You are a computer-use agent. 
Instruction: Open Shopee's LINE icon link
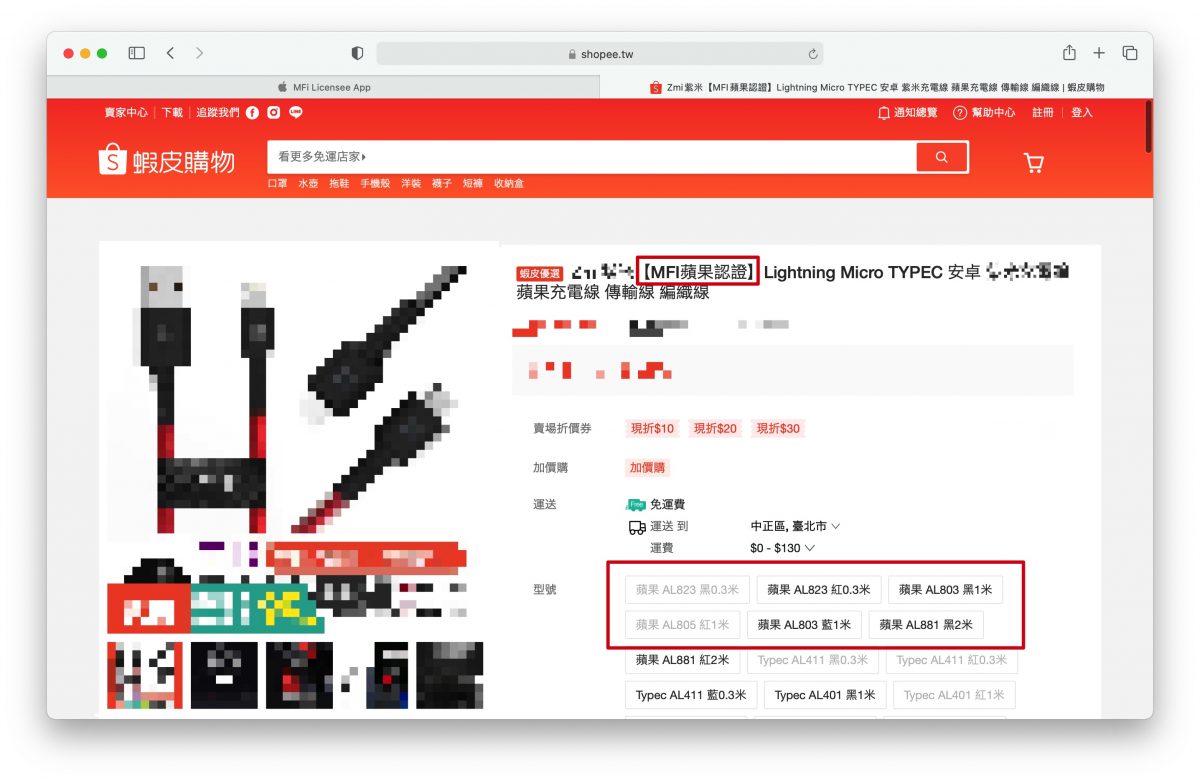click(294, 113)
